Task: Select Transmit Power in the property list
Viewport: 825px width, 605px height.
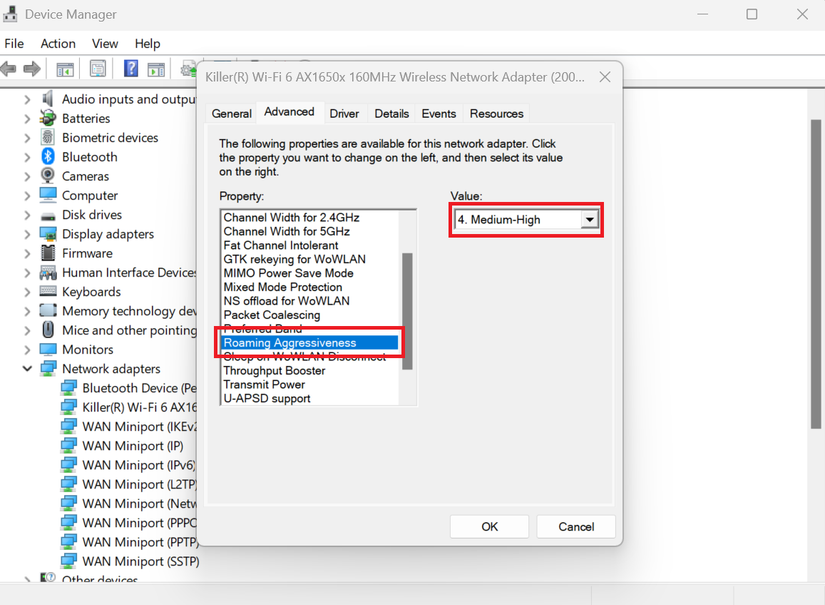Action: 264,384
